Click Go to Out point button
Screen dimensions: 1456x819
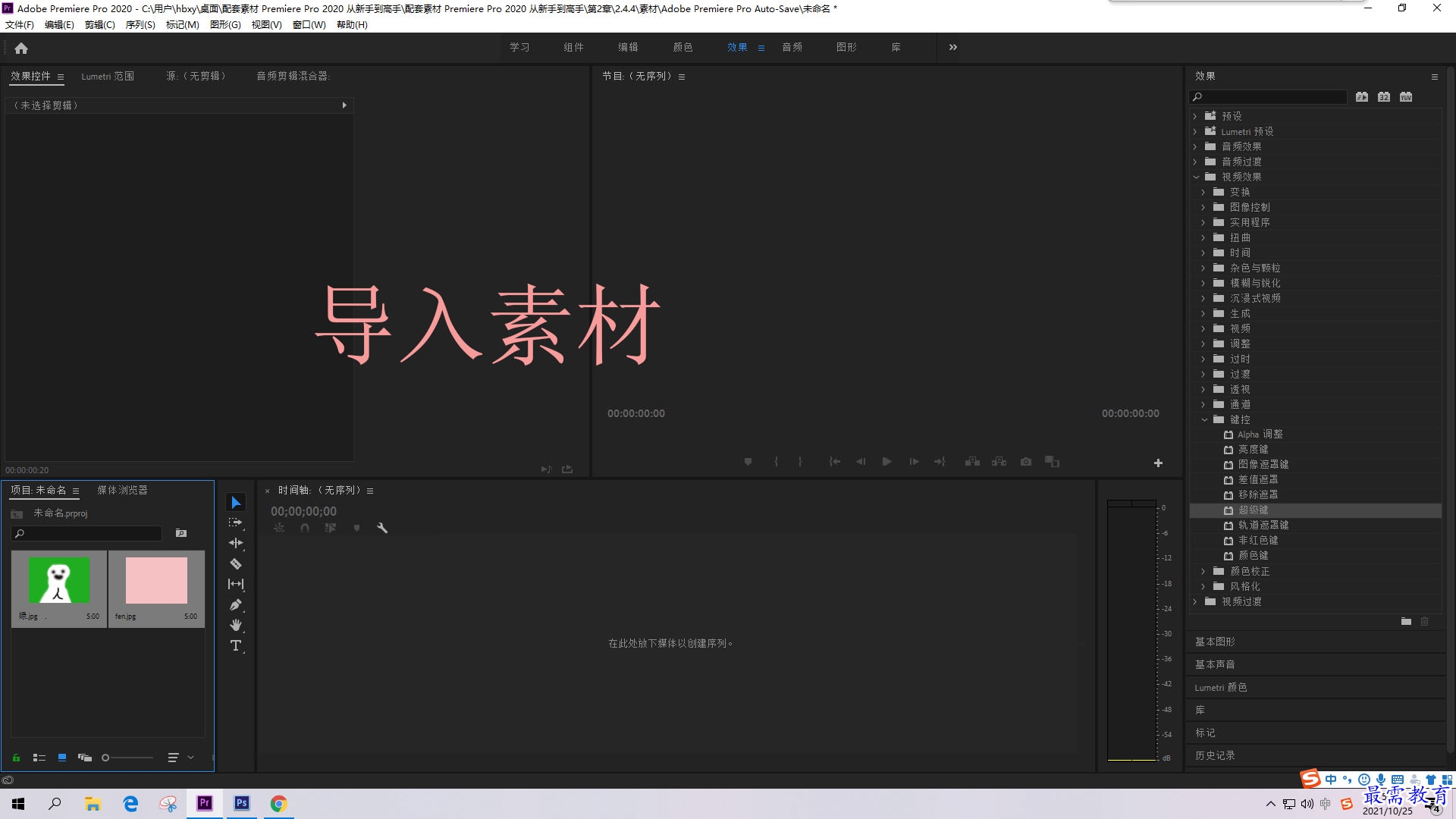pos(940,462)
